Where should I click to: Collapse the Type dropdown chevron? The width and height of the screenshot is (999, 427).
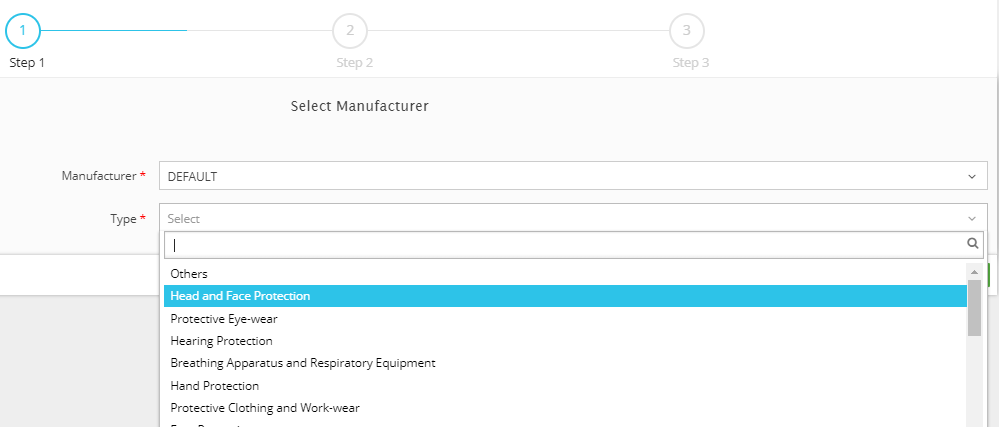[972, 218]
